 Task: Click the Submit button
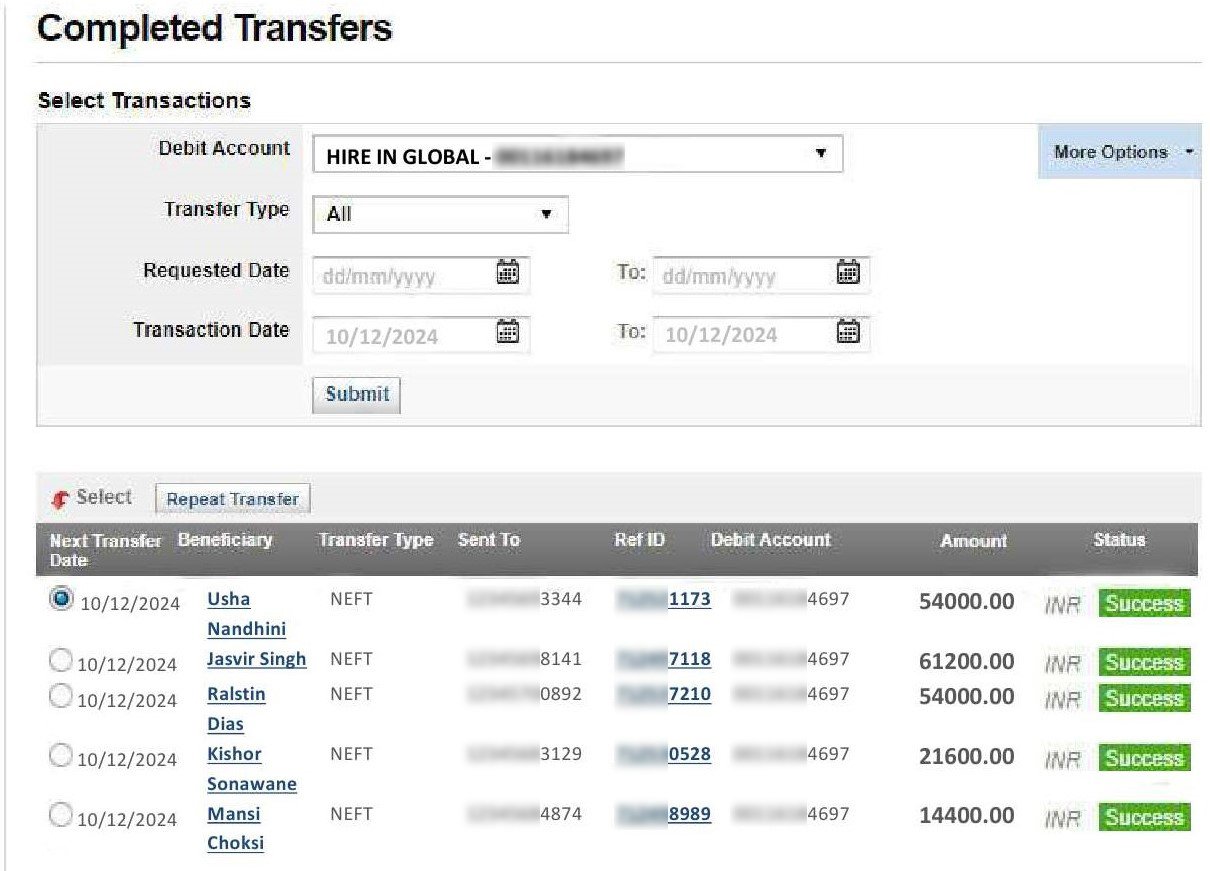[x=357, y=394]
